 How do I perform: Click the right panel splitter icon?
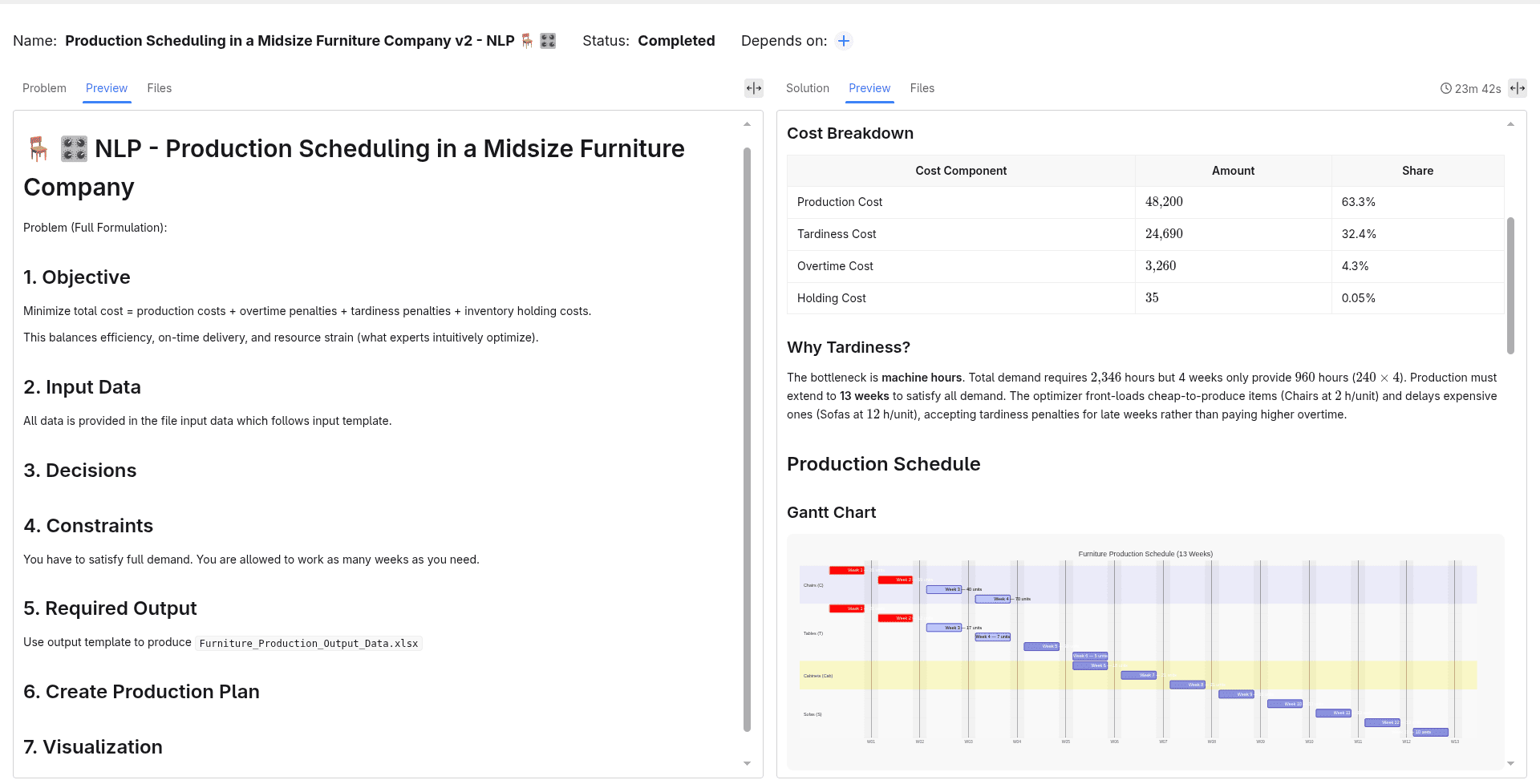coord(1518,88)
